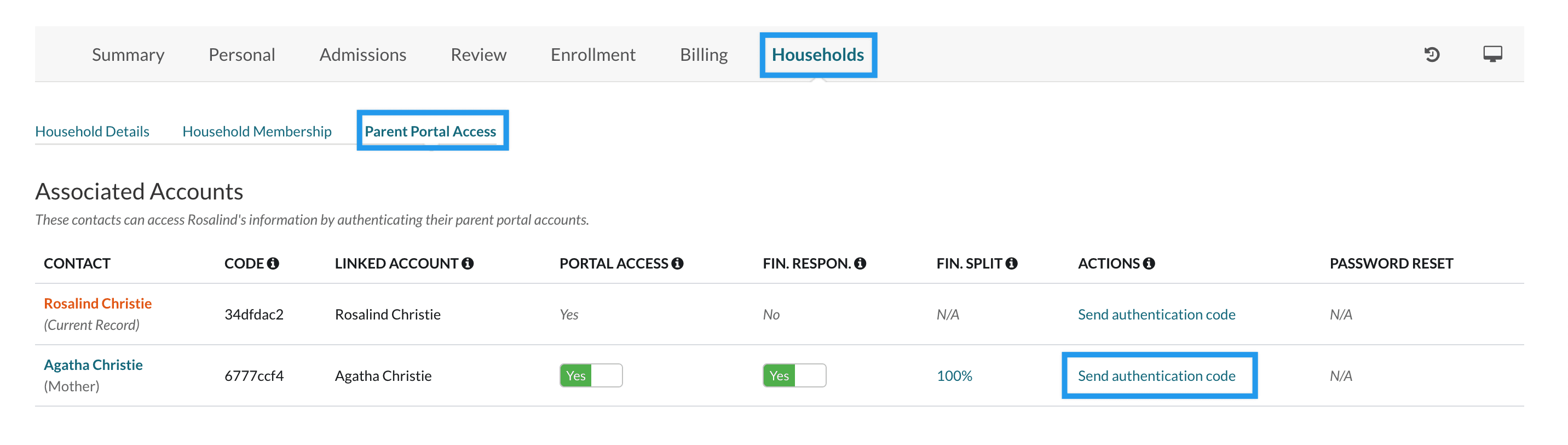
Task: Click the history clock icon
Action: [1432, 55]
